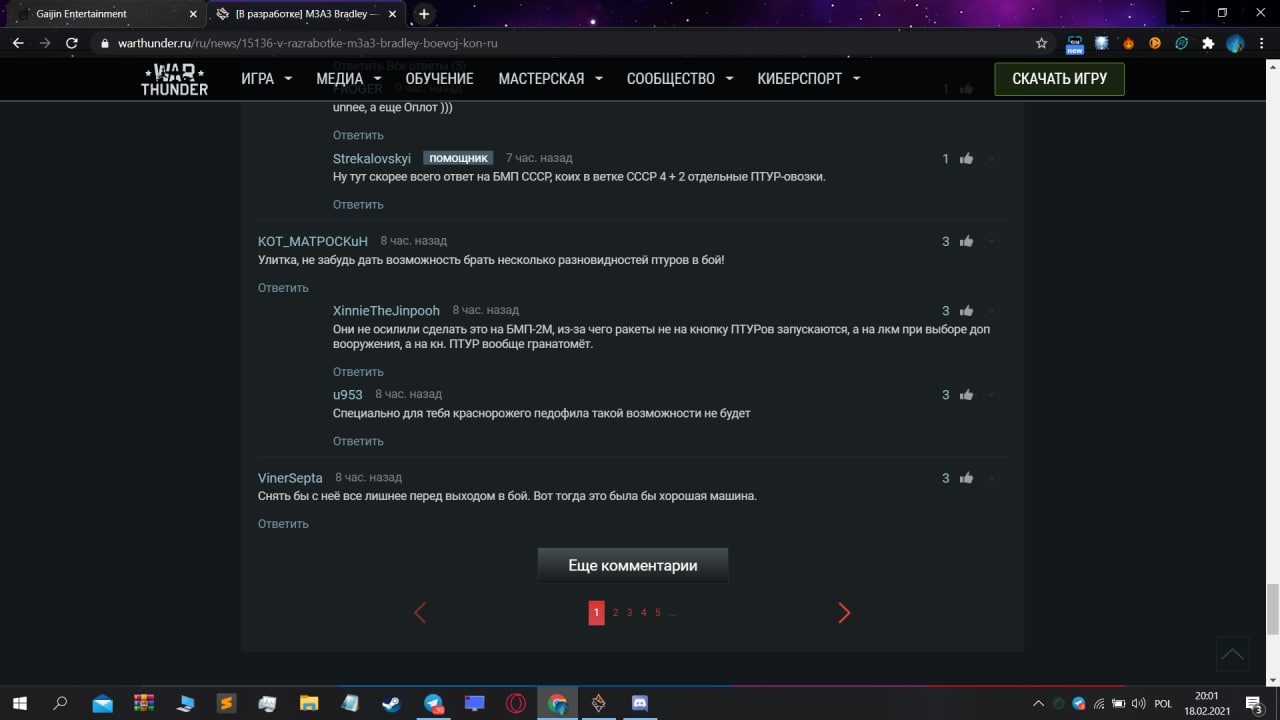The width and height of the screenshot is (1280, 720).
Task: Bookmark this page with star icon
Action: point(1041,43)
